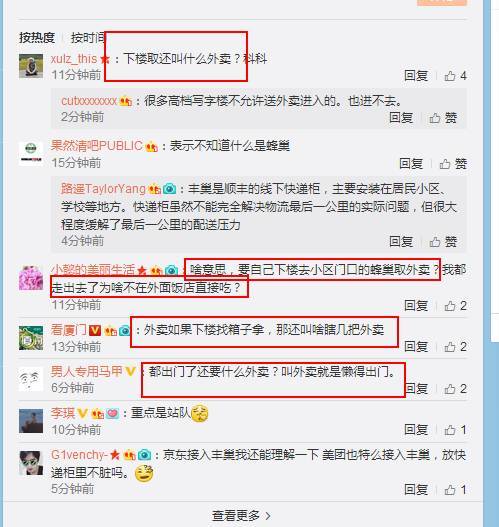Click 男人专用马甲's username
The image size is (499, 527).
click(86, 371)
